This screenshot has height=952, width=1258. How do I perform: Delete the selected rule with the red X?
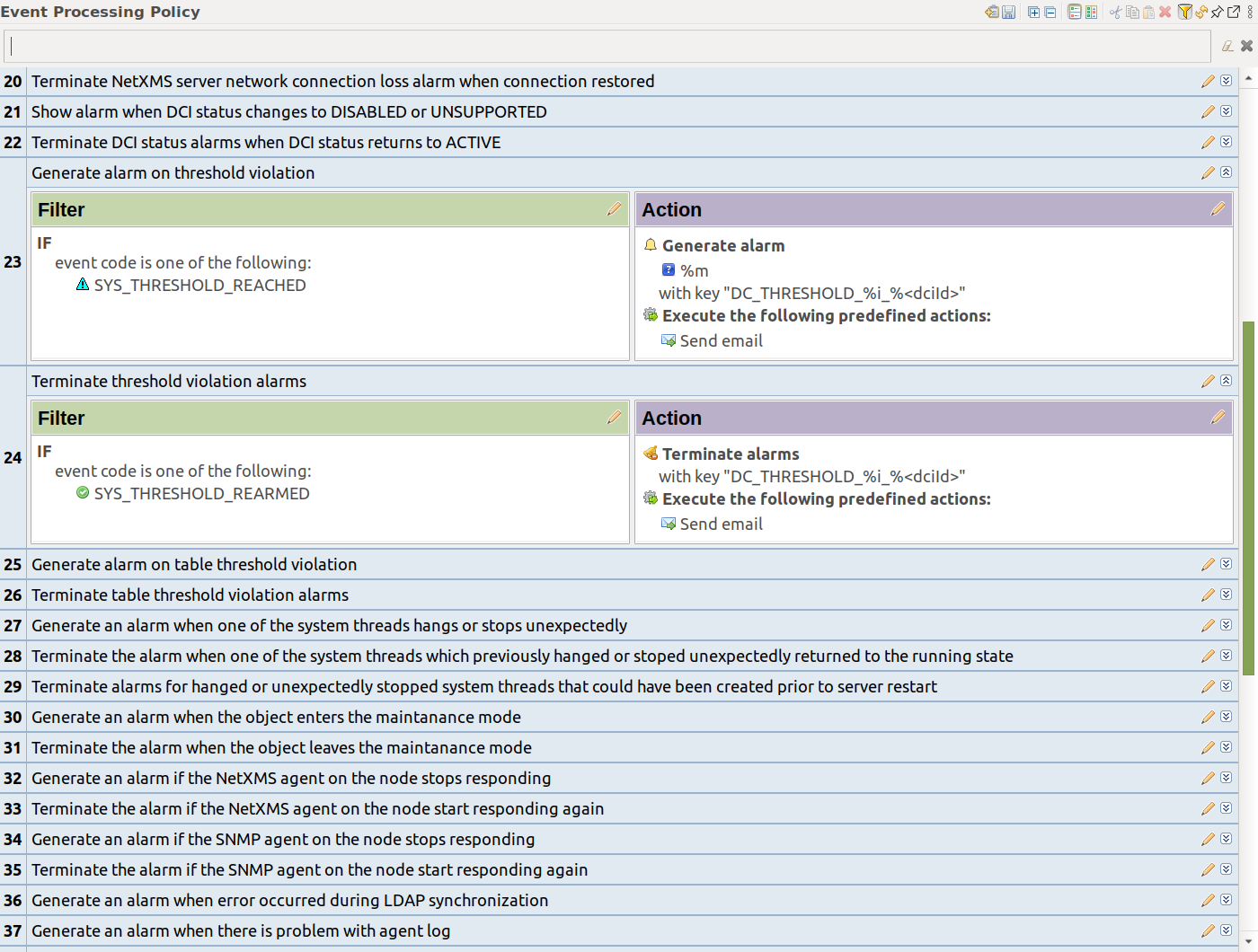point(1165,12)
